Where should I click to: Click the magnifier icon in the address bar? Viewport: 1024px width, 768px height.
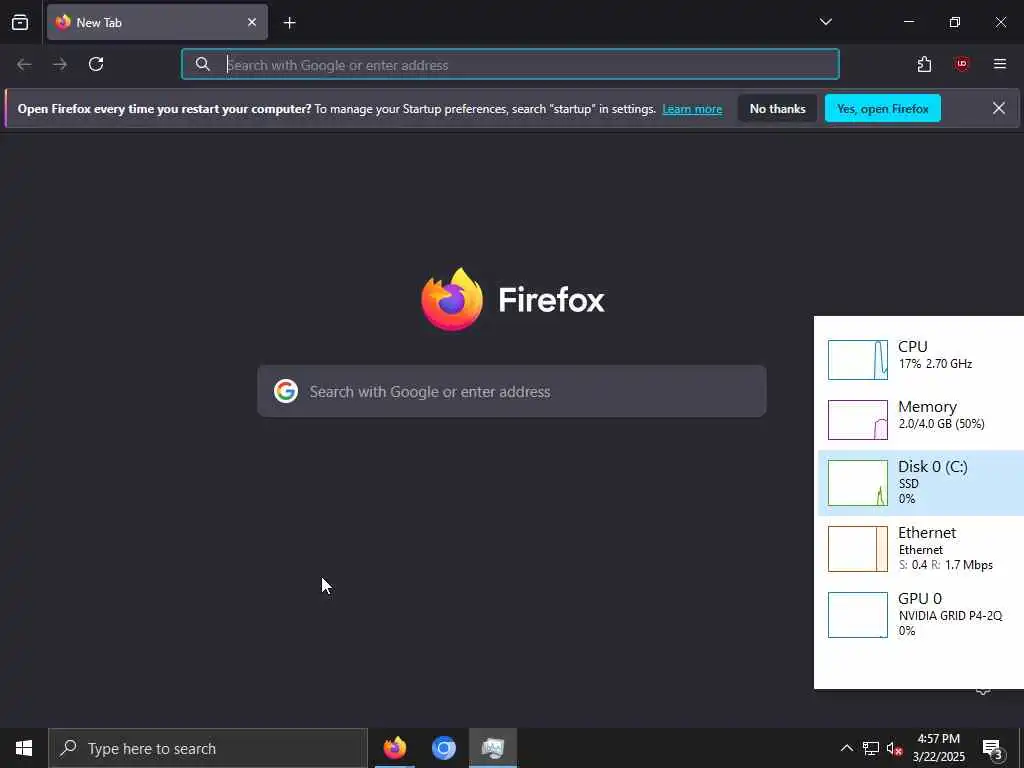(202, 64)
